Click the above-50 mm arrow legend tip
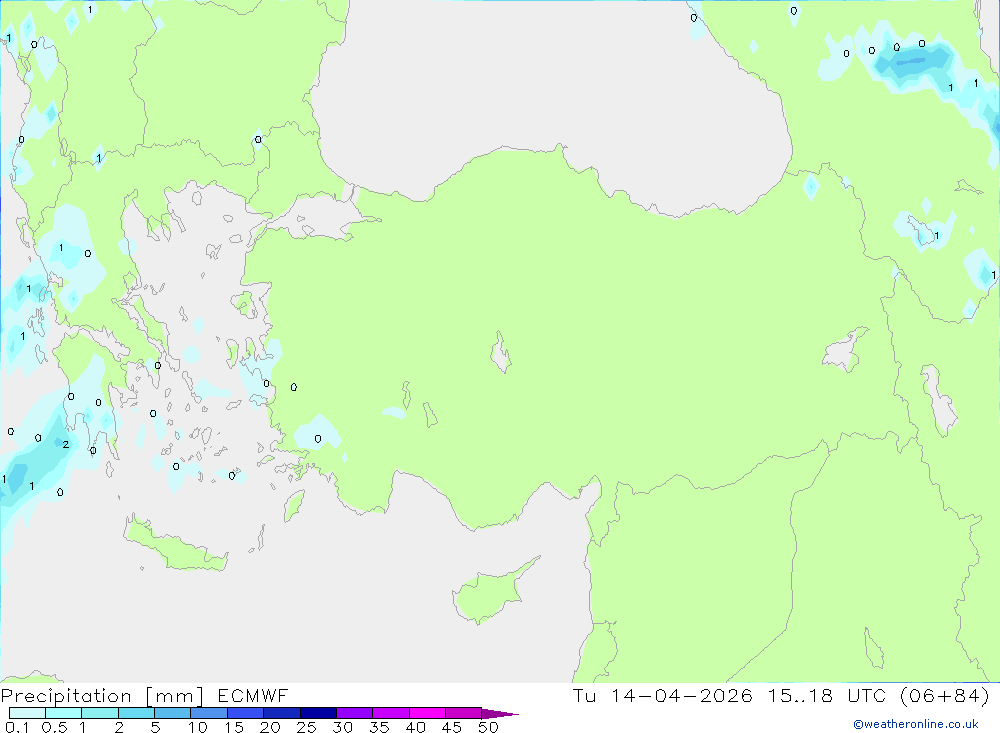1000x733 pixels. (x=500, y=714)
